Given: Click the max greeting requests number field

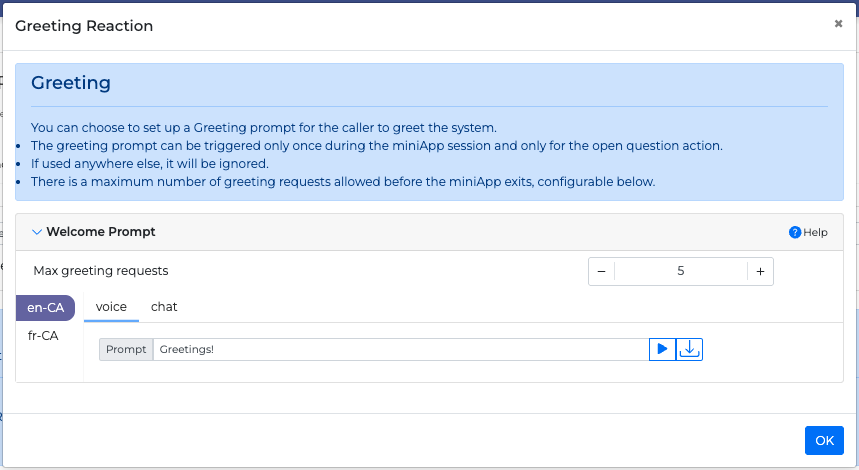Looking at the screenshot, I should (681, 271).
